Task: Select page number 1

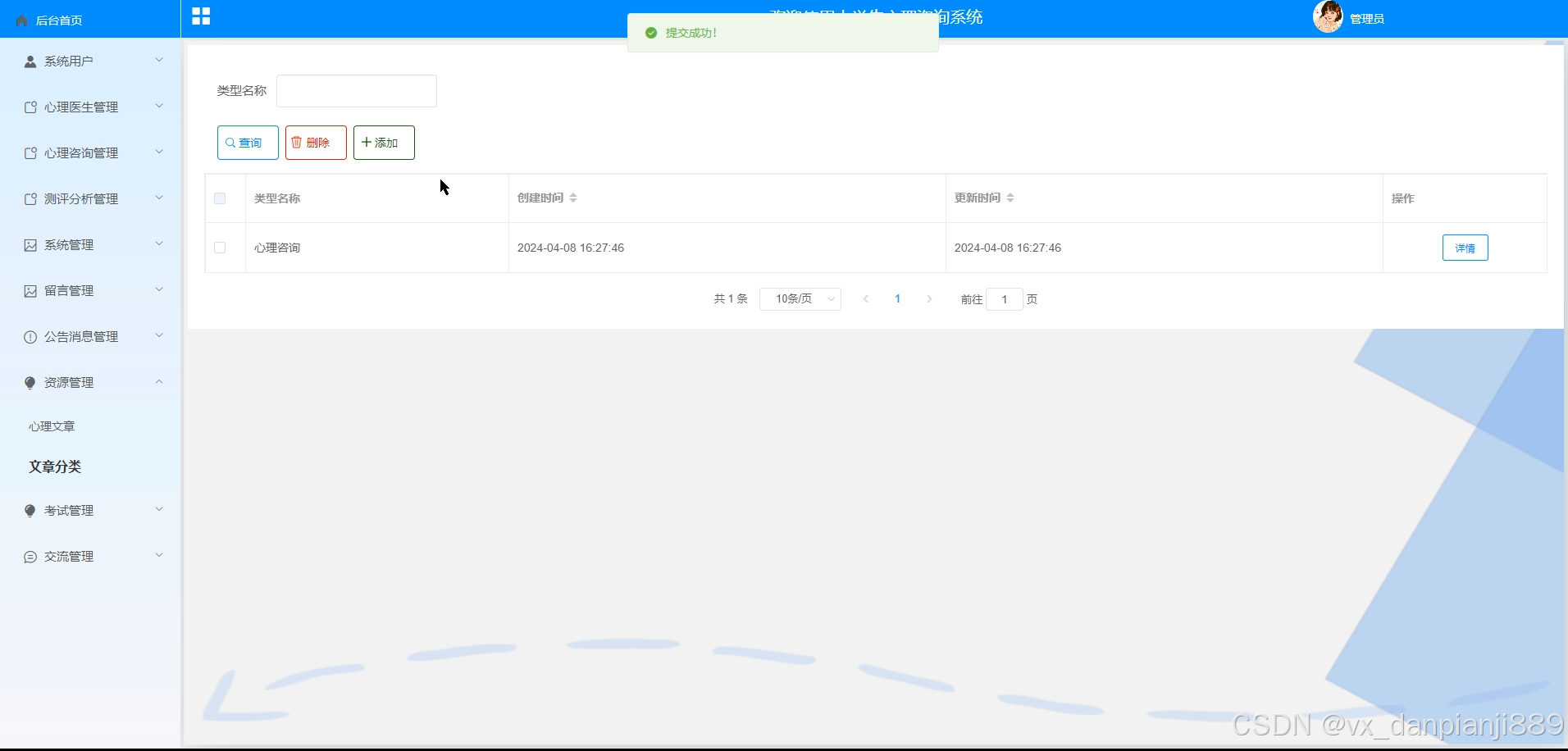Action: tap(898, 299)
